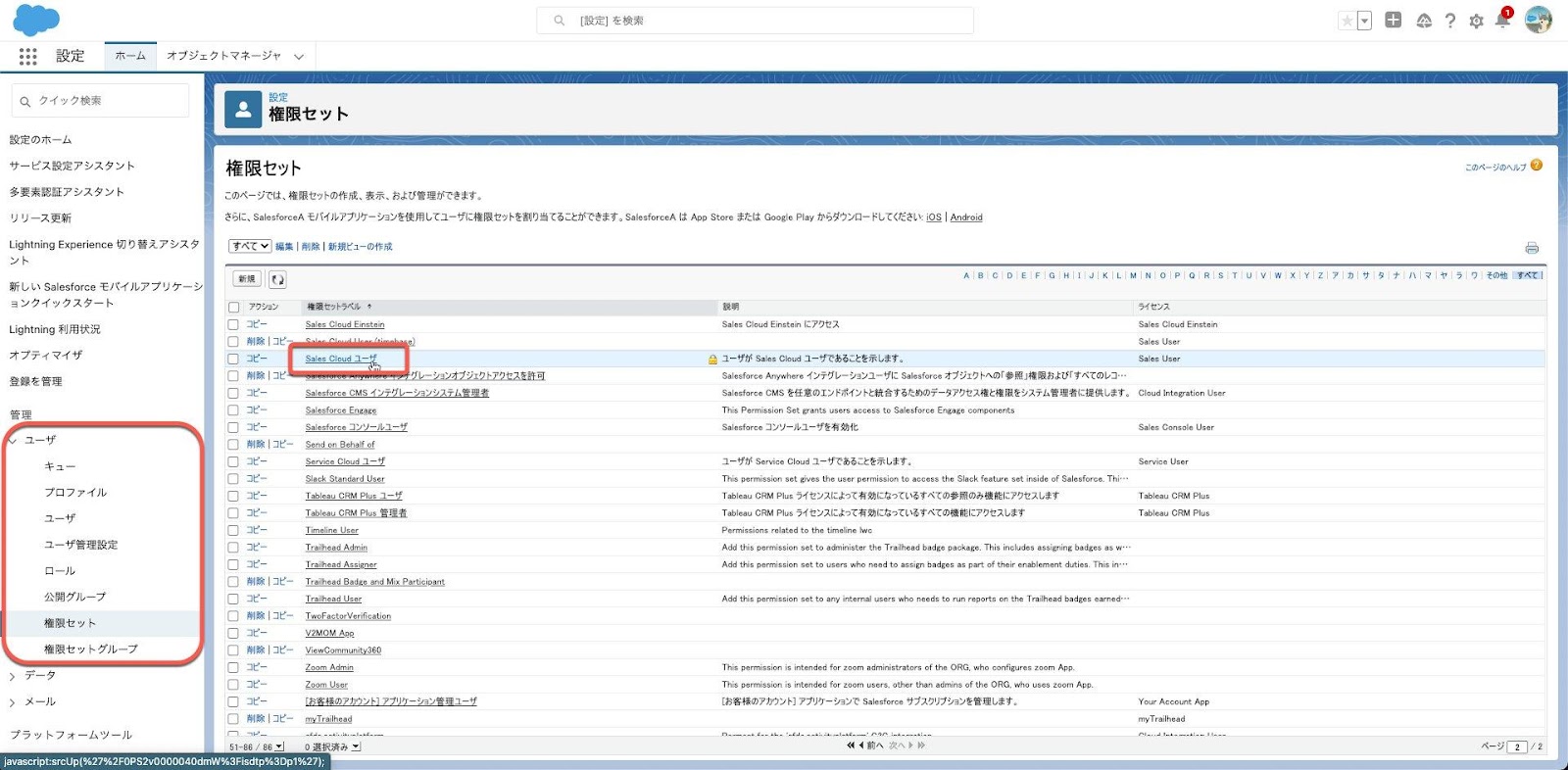
Task: Click 削除 for Send on Behalf of
Action: click(256, 445)
